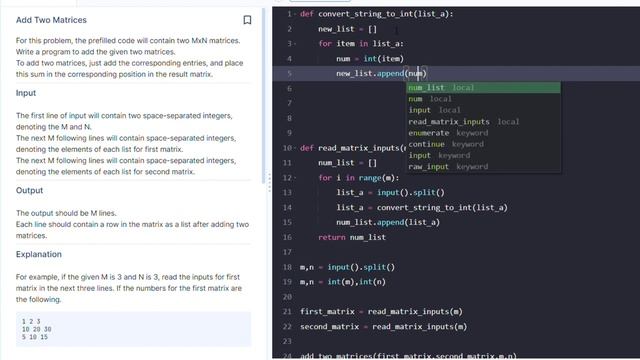Click the first_matrix assignment on line 21
The image size is (640, 360).
[381, 312]
